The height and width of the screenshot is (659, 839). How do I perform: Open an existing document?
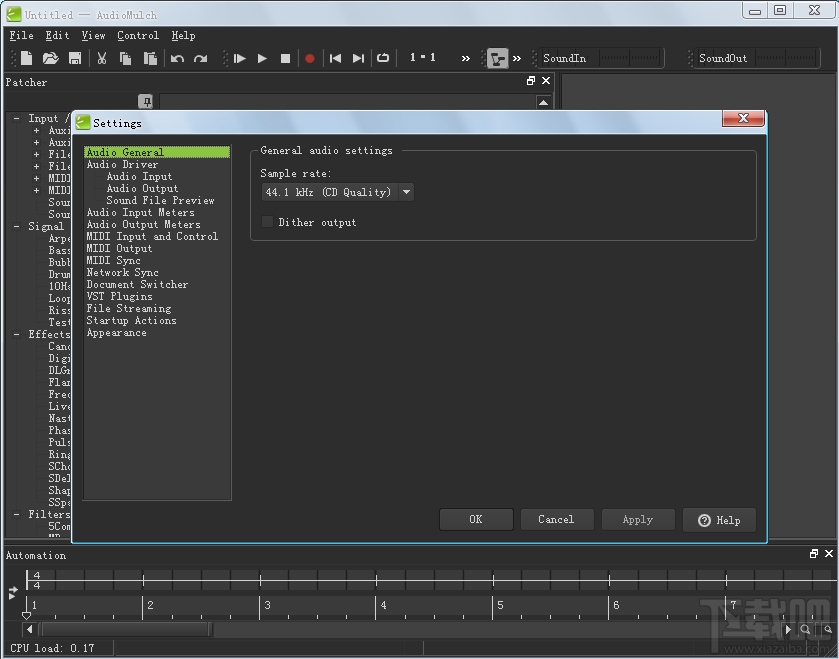(50, 58)
